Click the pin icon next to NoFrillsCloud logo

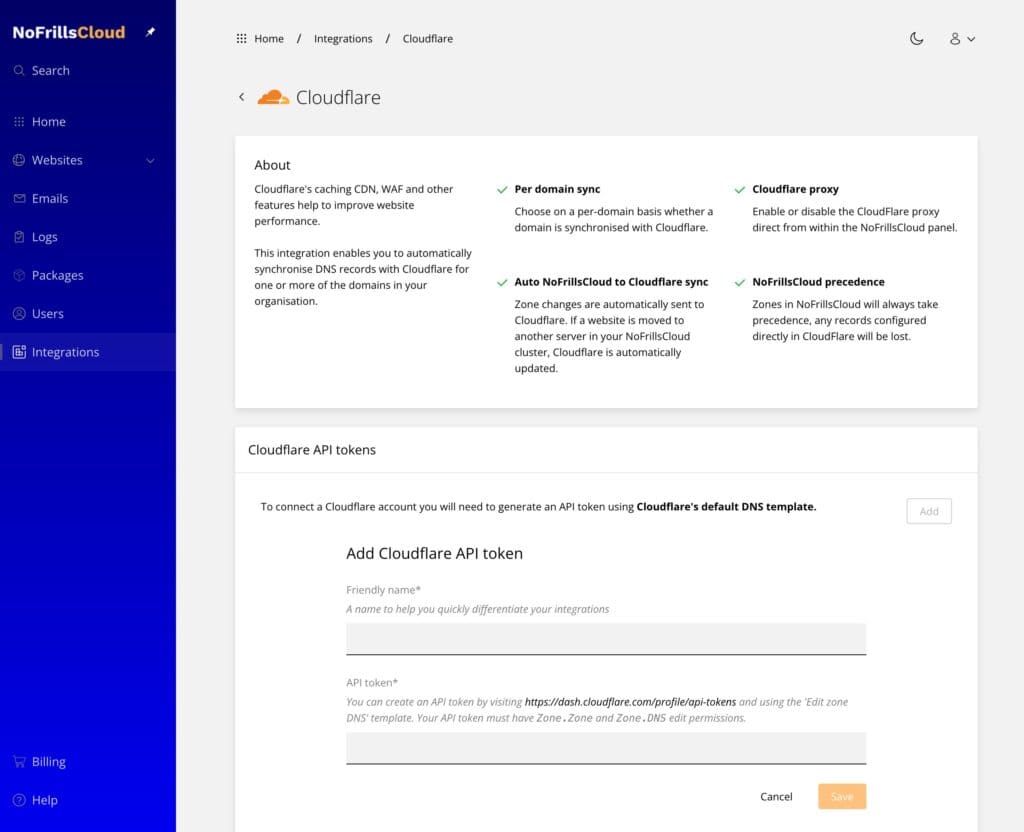click(150, 32)
